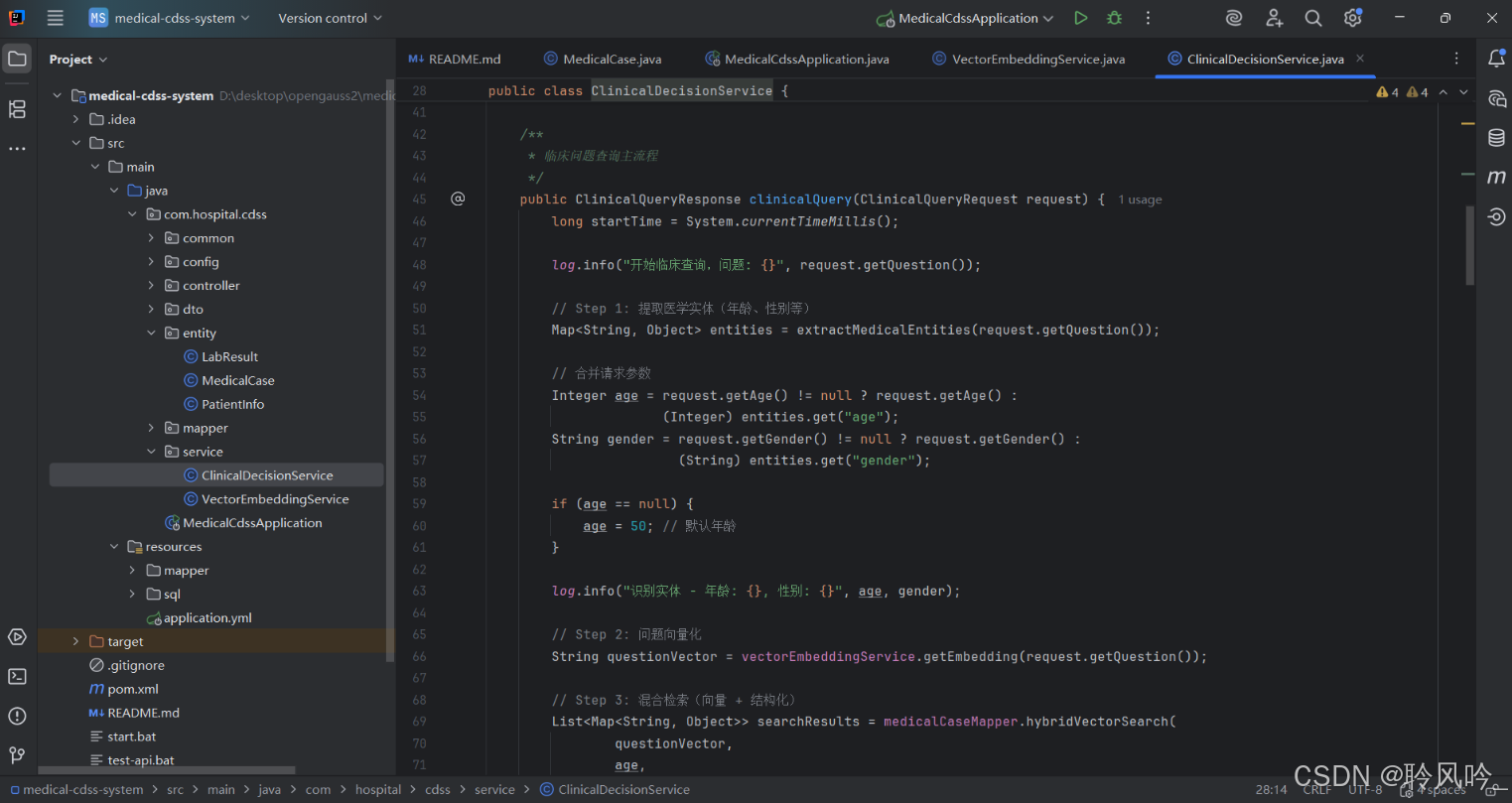Select start.bat file

tap(123, 736)
